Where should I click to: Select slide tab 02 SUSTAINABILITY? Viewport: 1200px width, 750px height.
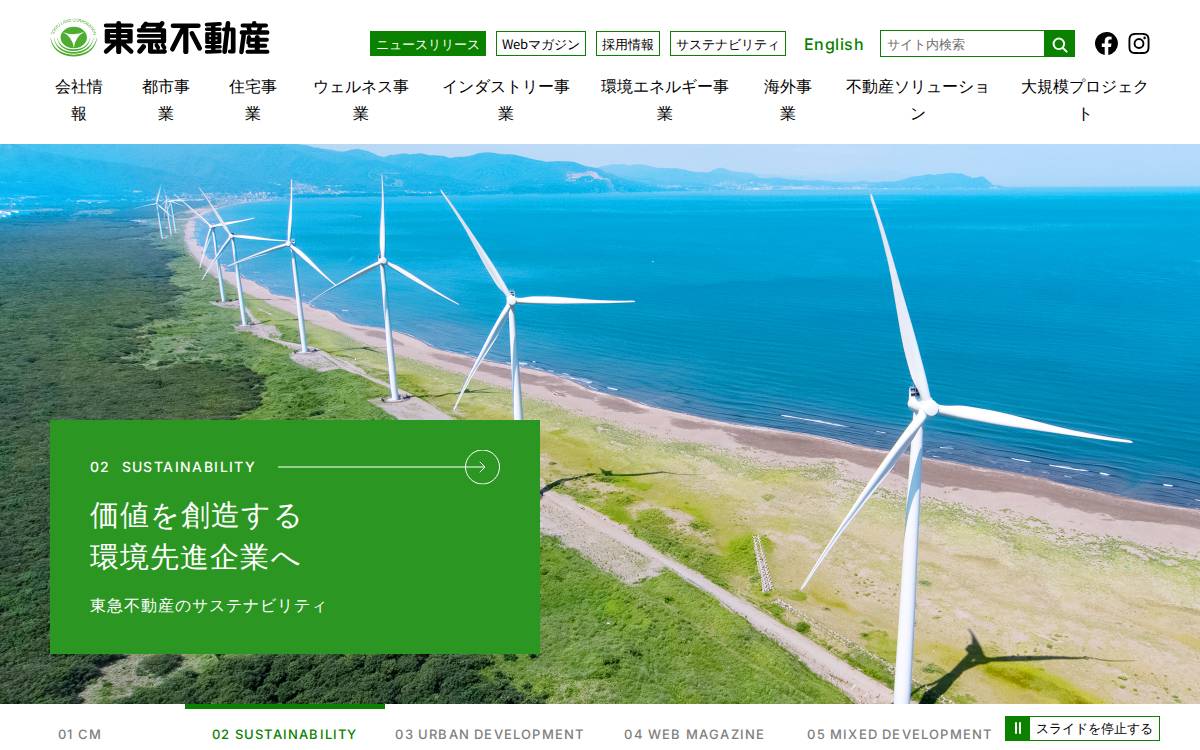pos(284,734)
